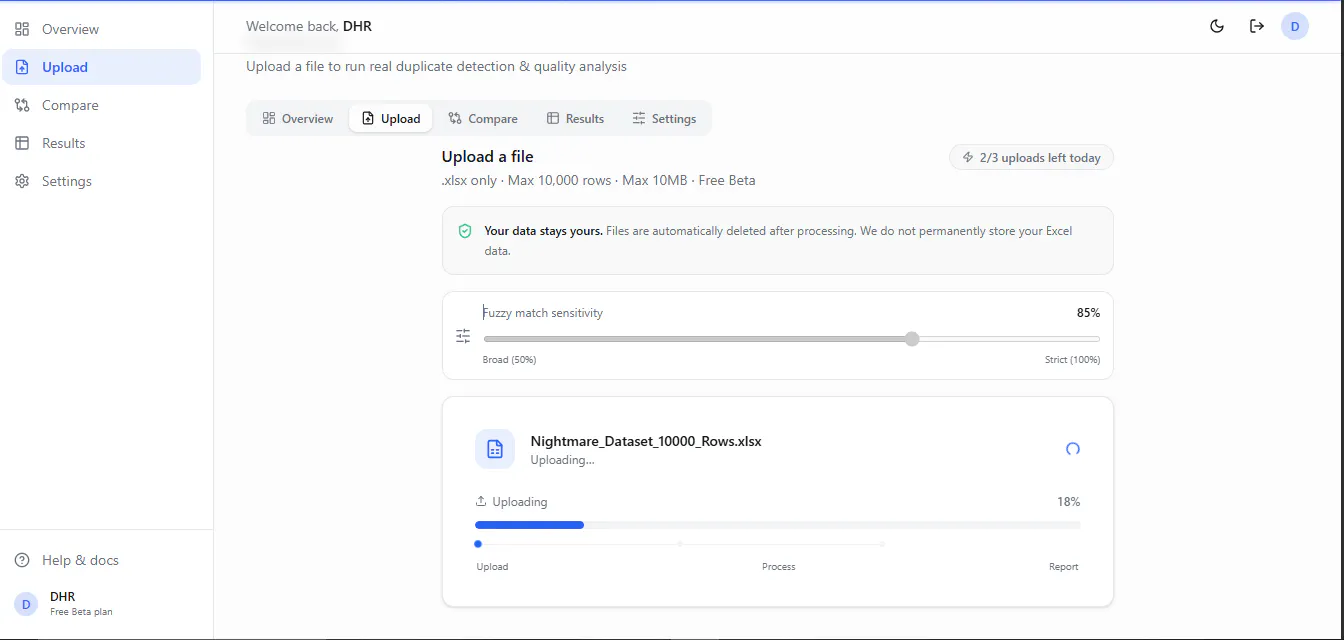The height and width of the screenshot is (640, 1344).
Task: Click the bottom-left D avatar
Action: pyautogui.click(x=26, y=603)
